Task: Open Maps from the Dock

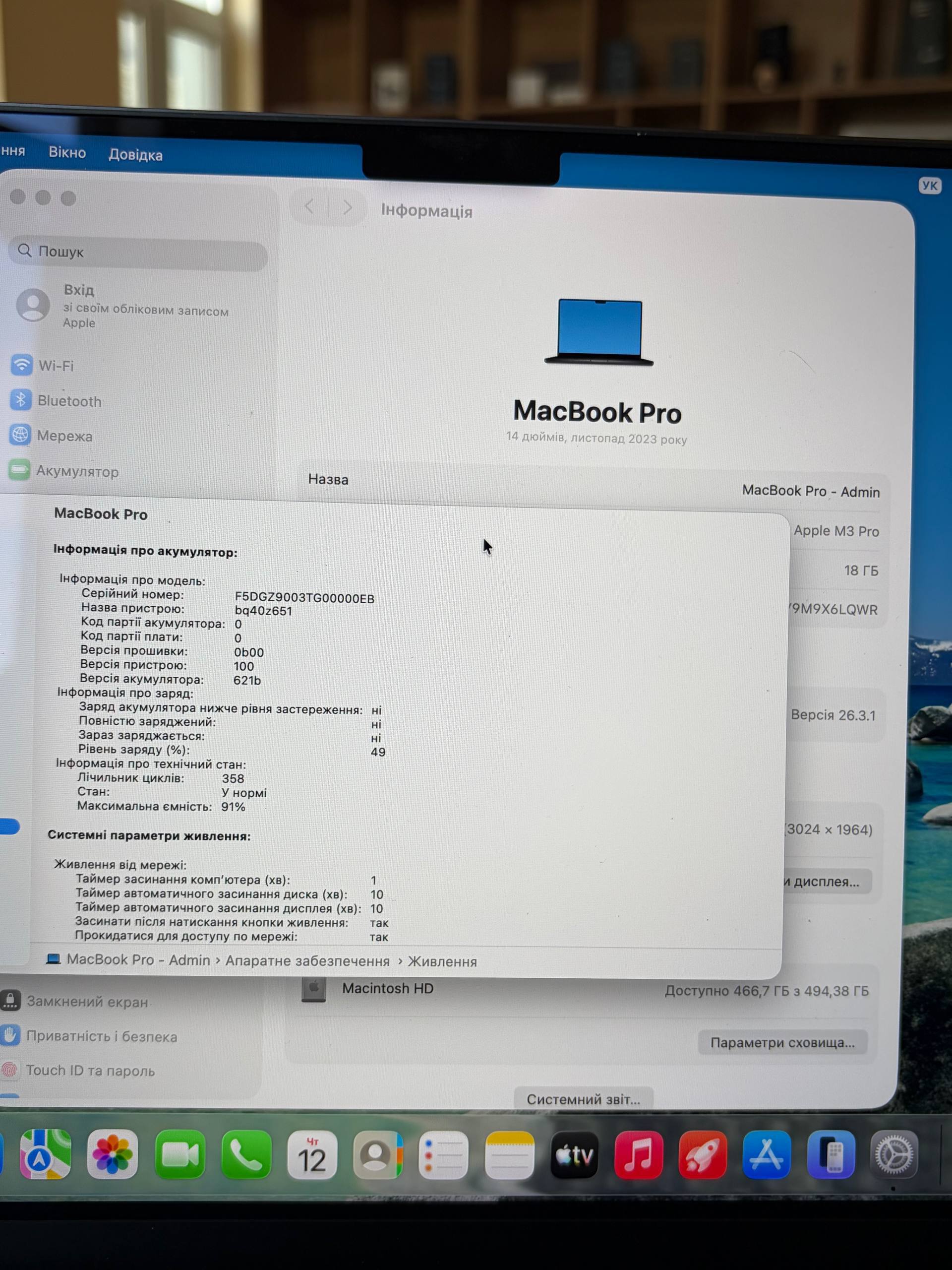Action: click(45, 1154)
